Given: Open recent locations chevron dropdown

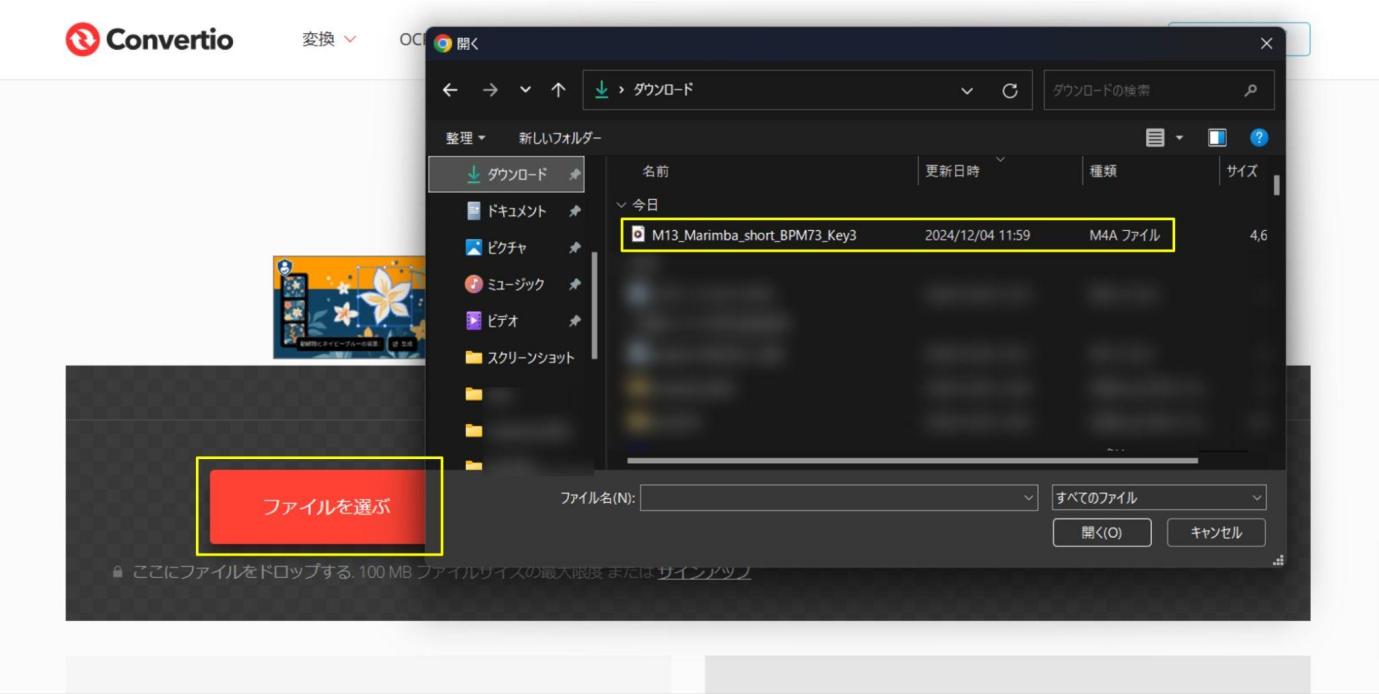Looking at the screenshot, I should click(525, 90).
